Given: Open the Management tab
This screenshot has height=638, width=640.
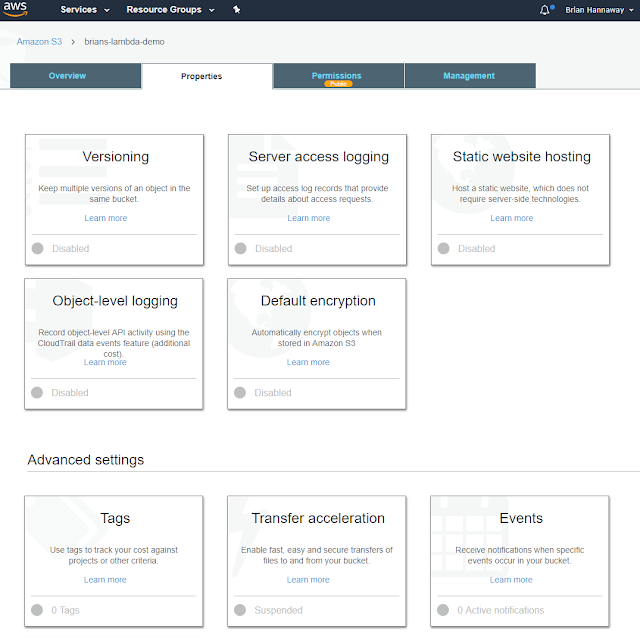Looking at the screenshot, I should click(x=470, y=76).
